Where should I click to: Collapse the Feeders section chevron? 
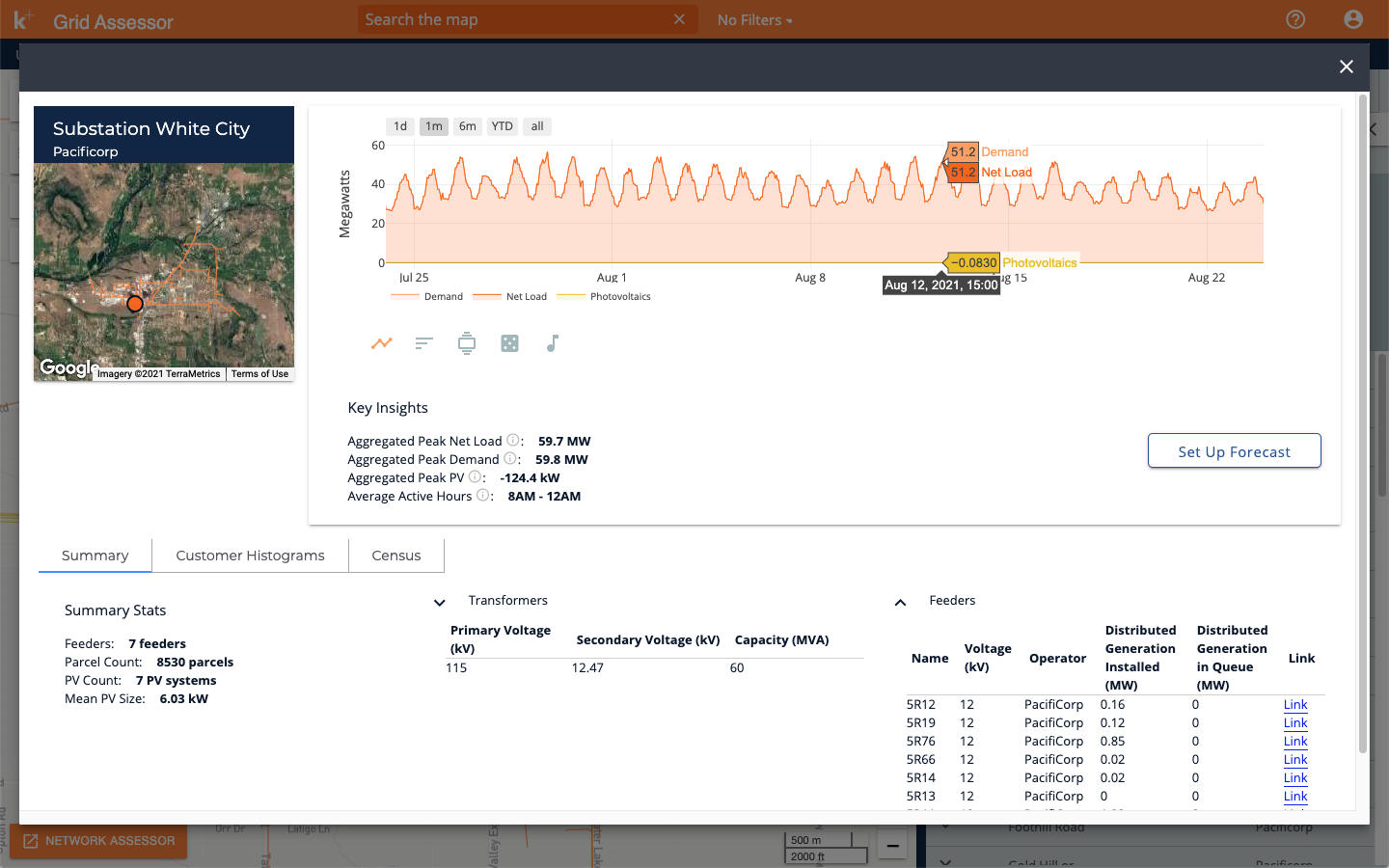[x=900, y=602]
